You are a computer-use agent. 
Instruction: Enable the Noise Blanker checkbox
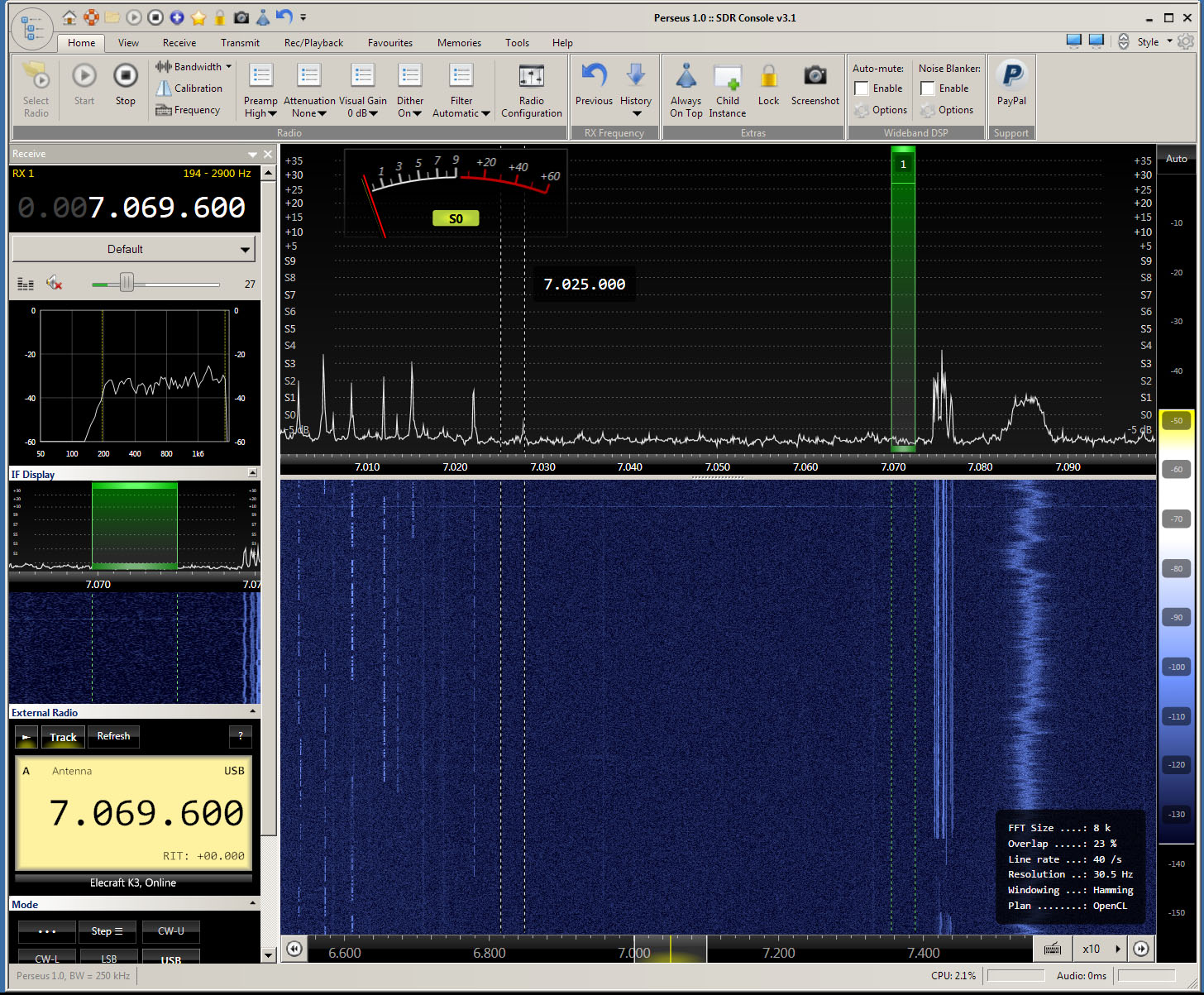[x=928, y=88]
